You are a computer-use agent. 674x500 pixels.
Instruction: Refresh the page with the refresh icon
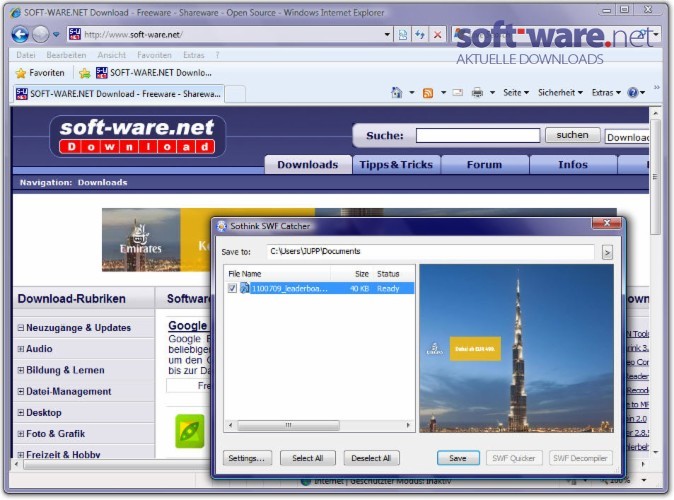pos(420,34)
